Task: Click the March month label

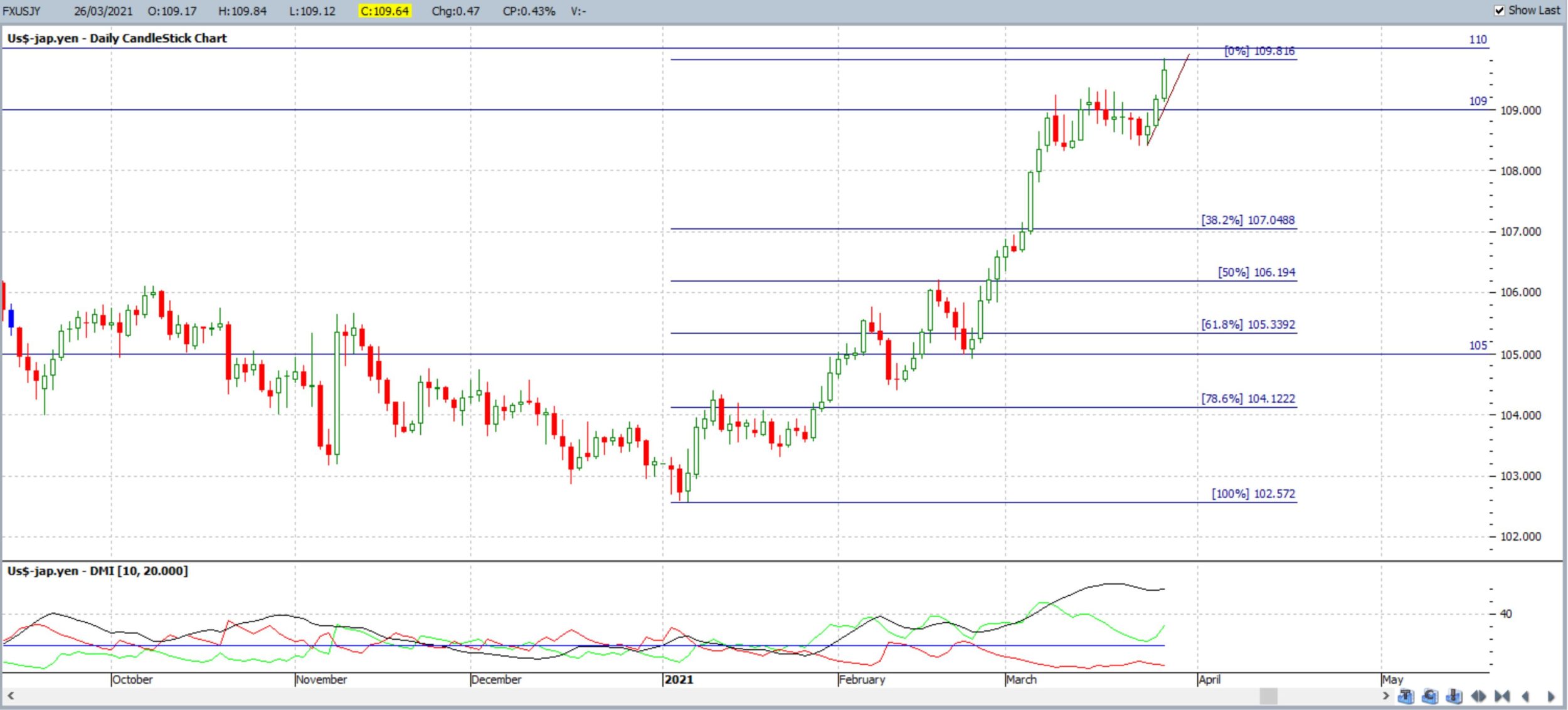Action: [1021, 679]
